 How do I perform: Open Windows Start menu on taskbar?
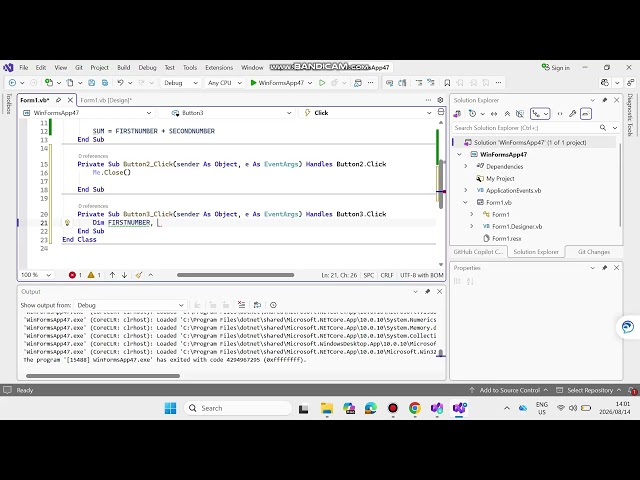point(170,408)
